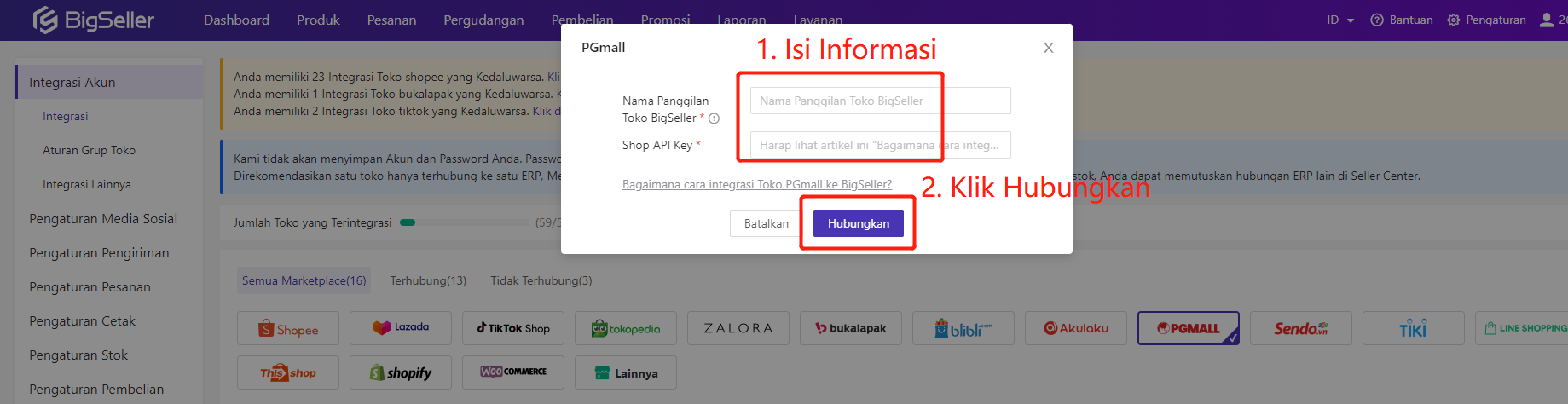Click the Batalkan button
Screen dimensions: 1568x404
767,223
